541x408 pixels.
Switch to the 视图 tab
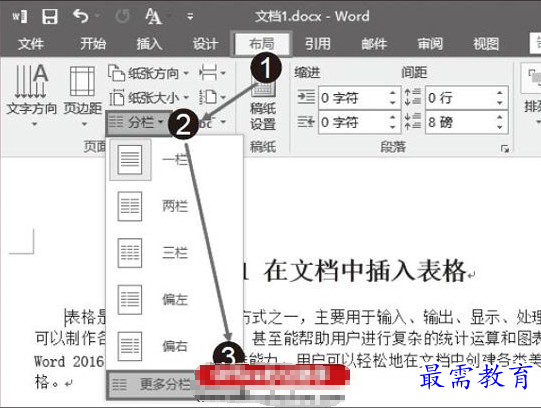(x=486, y=44)
